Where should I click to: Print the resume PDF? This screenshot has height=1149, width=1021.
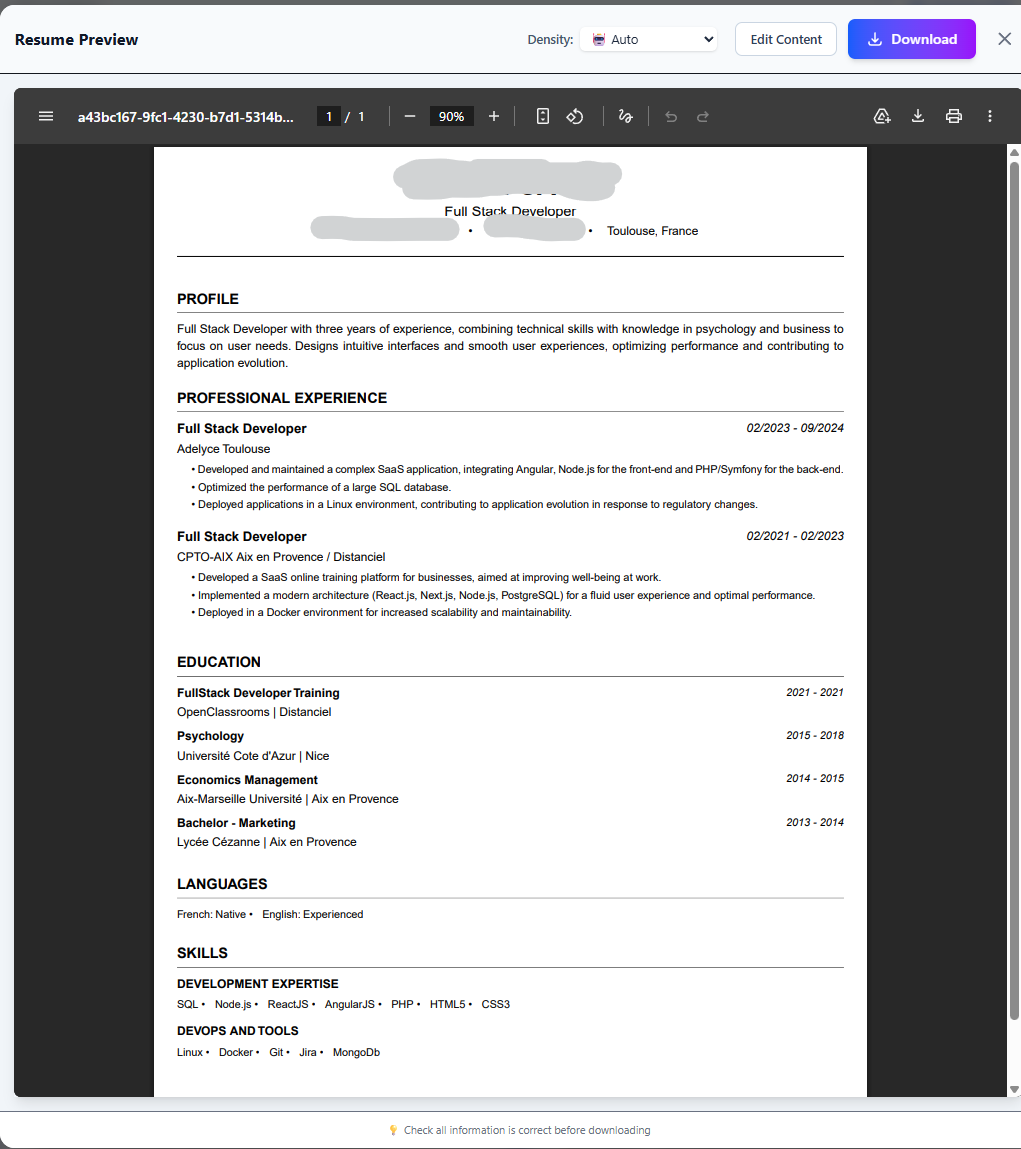tap(954, 116)
